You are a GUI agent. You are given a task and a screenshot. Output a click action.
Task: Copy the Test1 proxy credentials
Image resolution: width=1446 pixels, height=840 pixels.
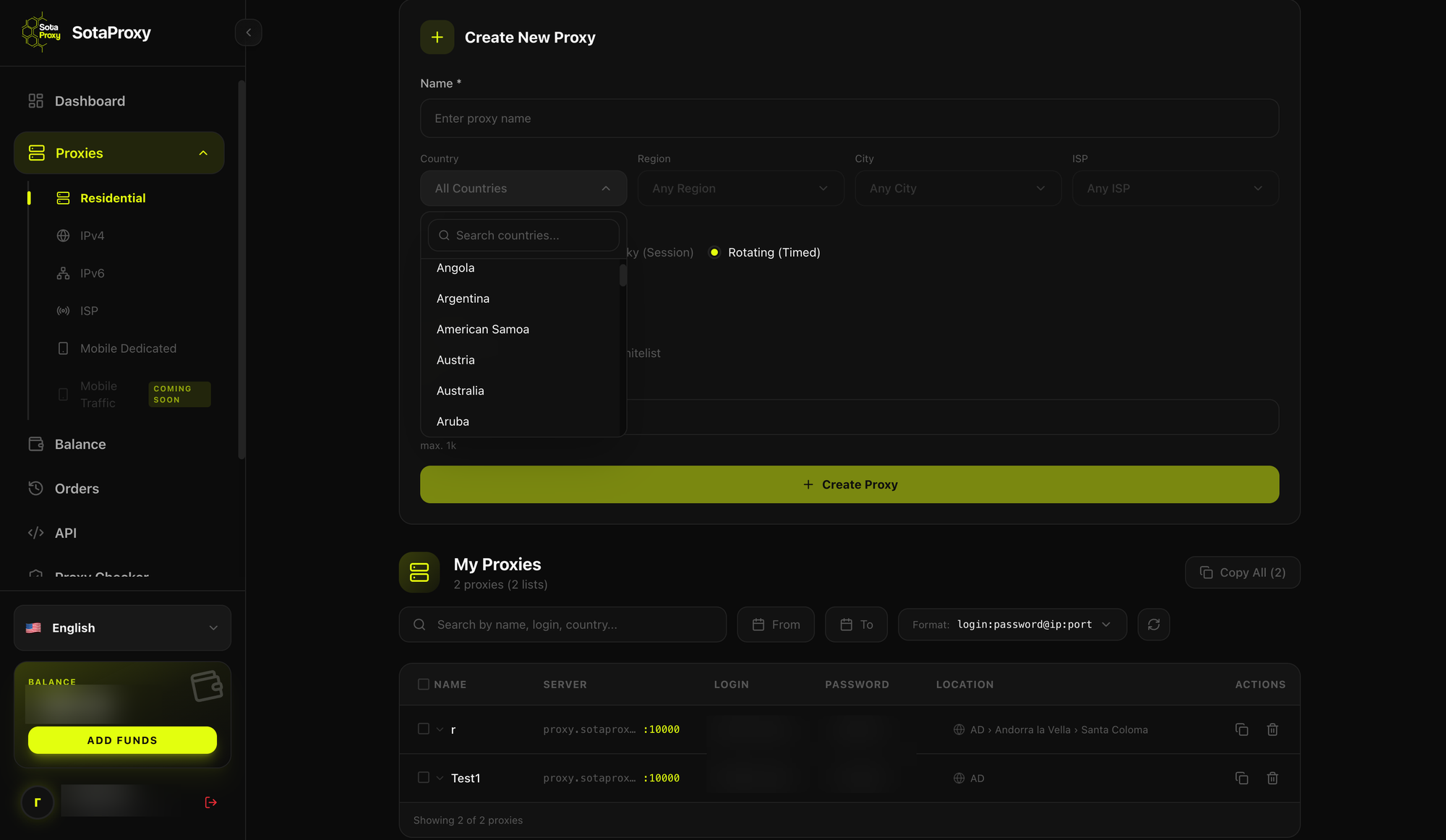tap(1241, 778)
